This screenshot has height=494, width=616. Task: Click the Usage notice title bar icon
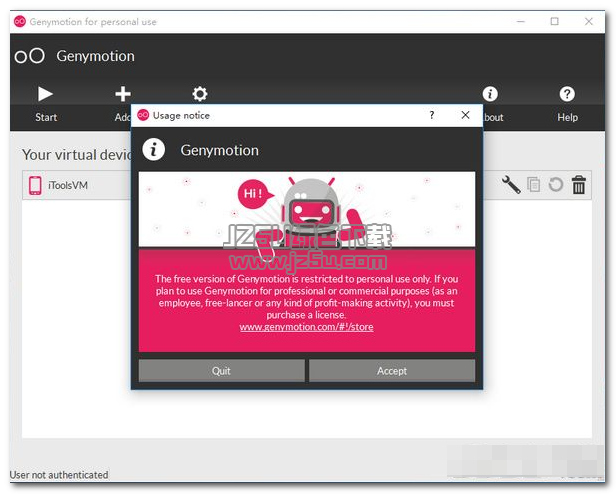(x=143, y=115)
